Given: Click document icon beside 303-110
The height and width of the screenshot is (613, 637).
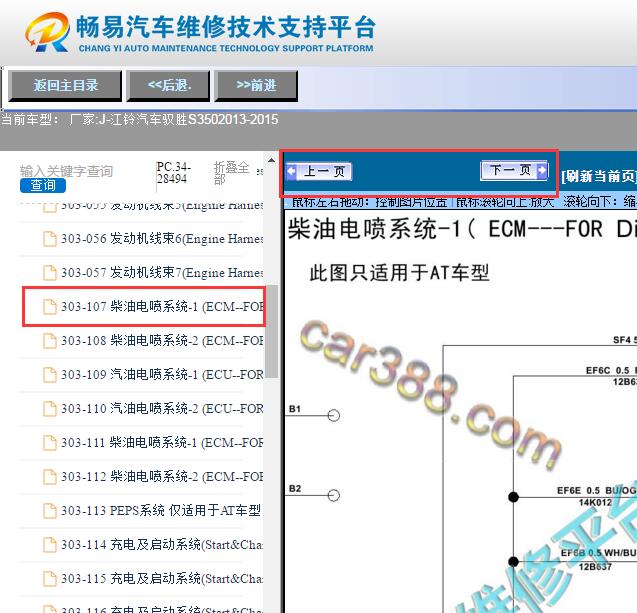Looking at the screenshot, I should pyautogui.click(x=50, y=409).
